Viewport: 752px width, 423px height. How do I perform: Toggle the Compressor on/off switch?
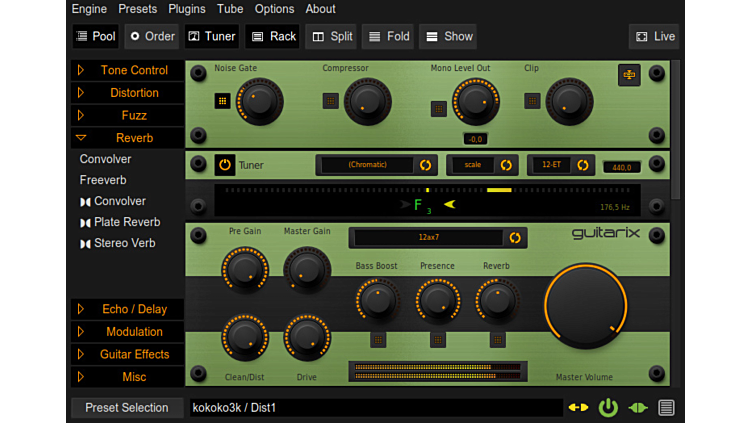click(330, 100)
